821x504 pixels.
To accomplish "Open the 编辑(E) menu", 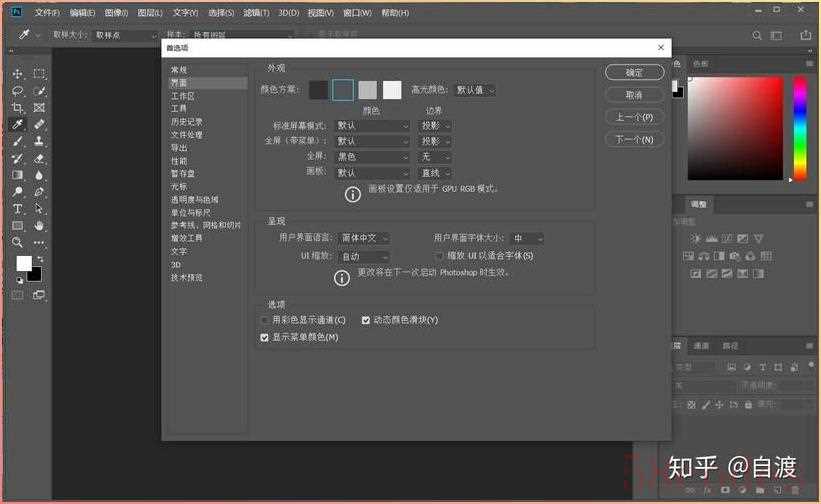I will pyautogui.click(x=82, y=13).
